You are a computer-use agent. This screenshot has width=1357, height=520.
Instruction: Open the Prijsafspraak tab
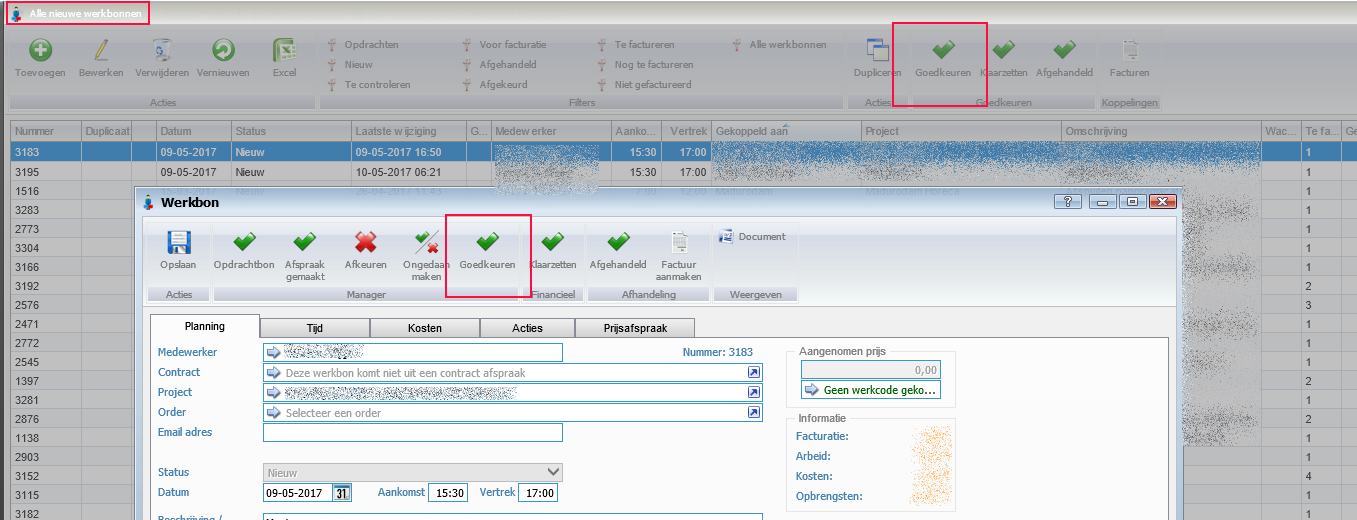coord(634,328)
